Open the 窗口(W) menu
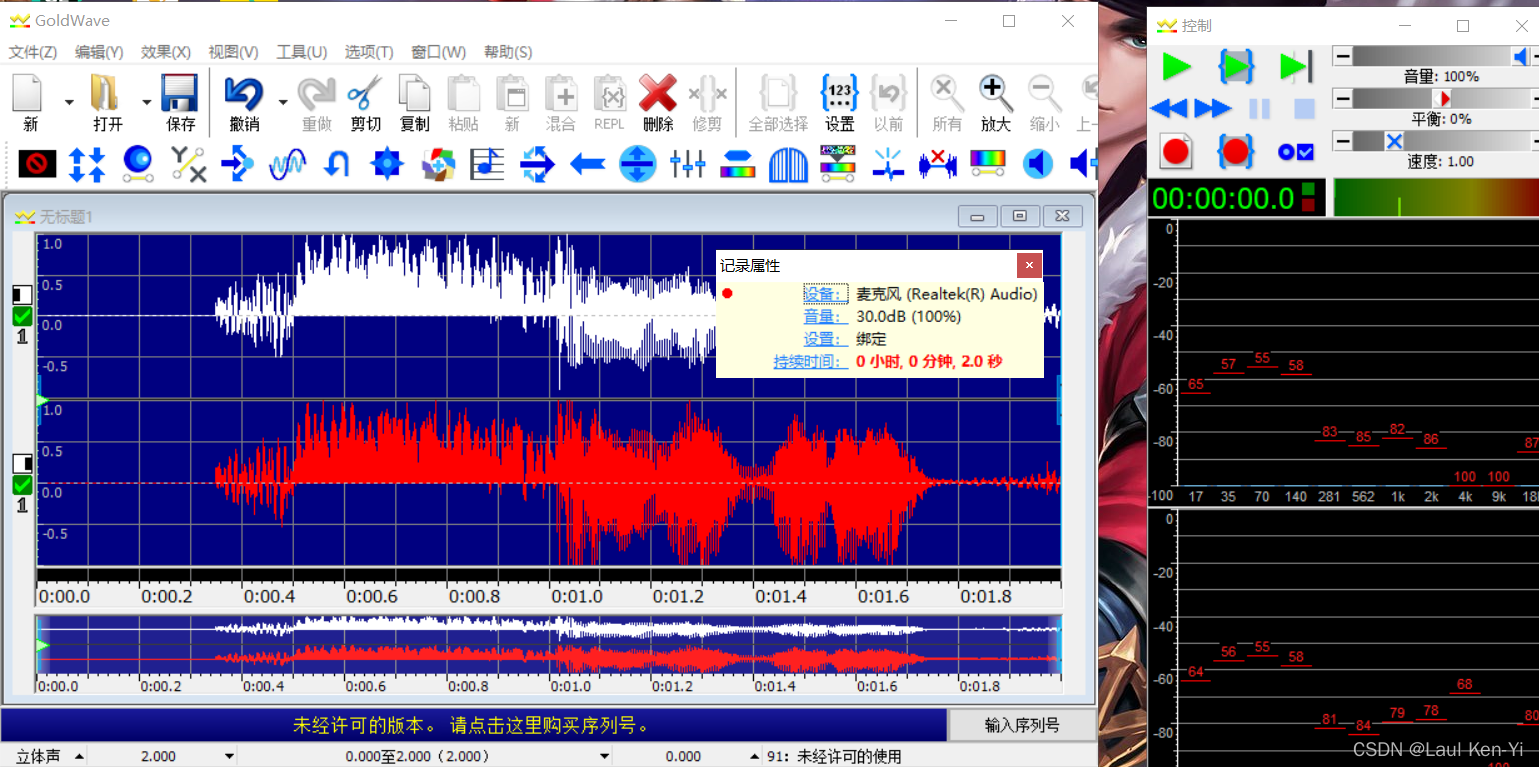The image size is (1539, 767). click(x=439, y=52)
